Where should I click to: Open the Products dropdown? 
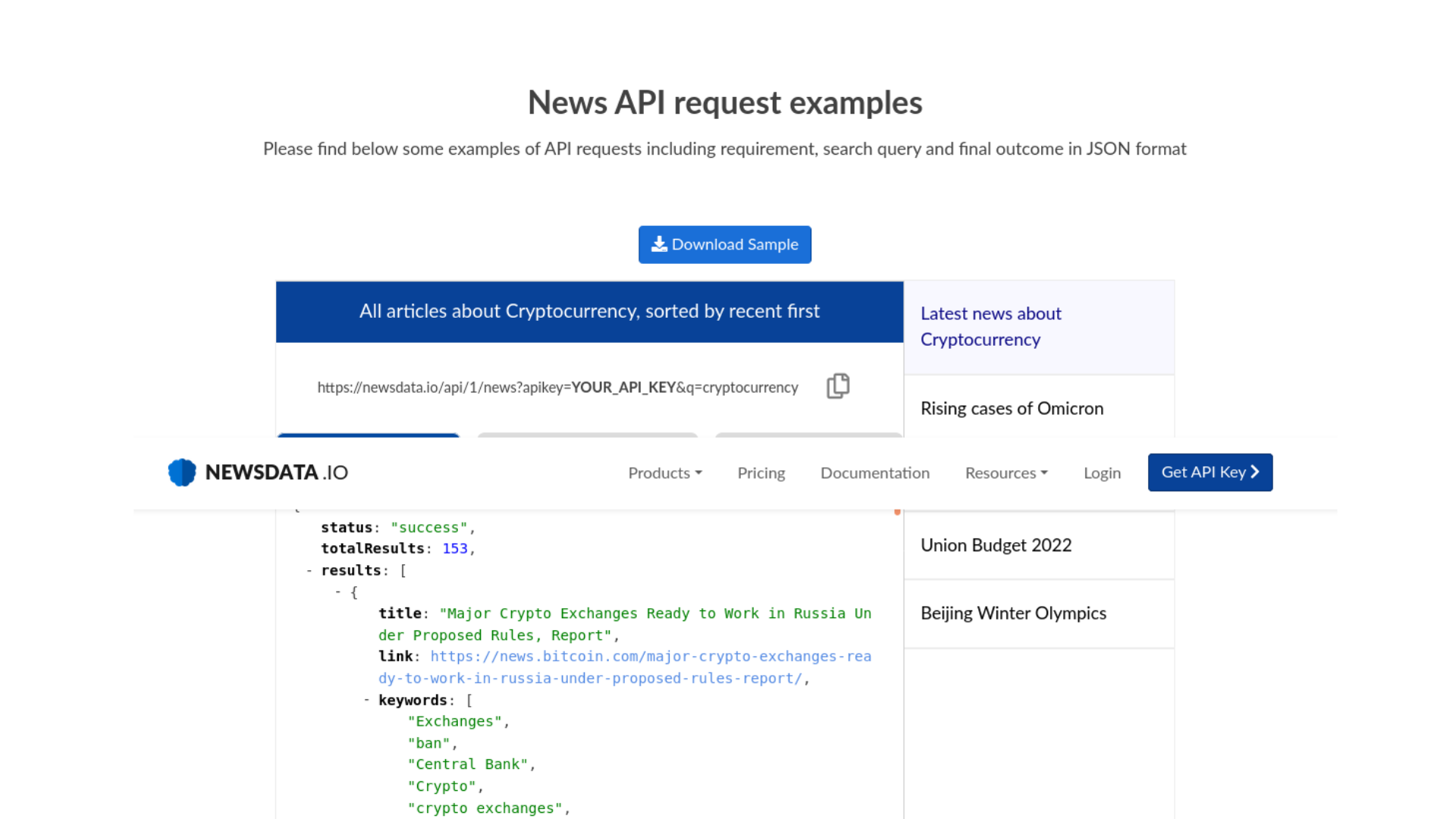coord(664,472)
